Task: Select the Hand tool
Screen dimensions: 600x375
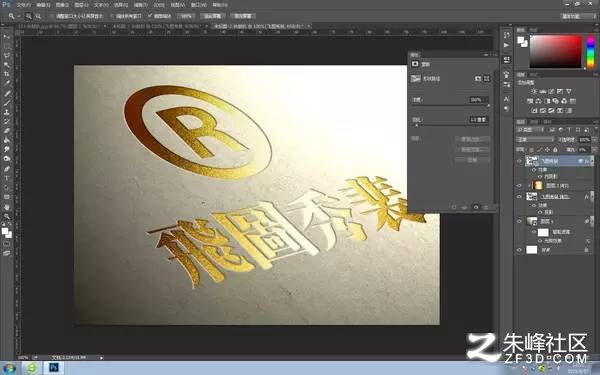Action: click(x=7, y=207)
